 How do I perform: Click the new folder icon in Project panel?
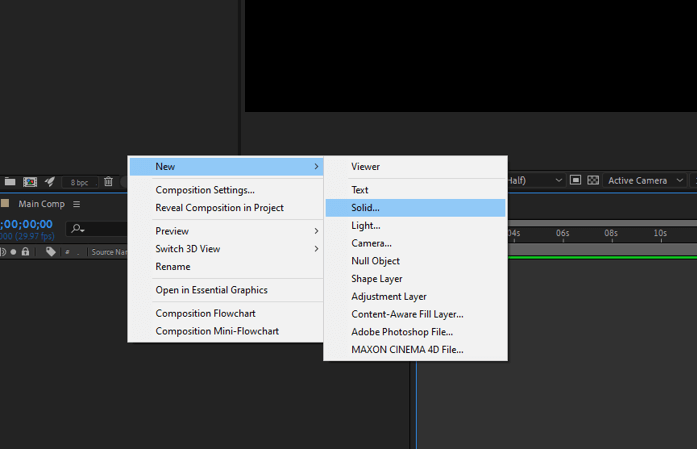pyautogui.click(x=10, y=181)
